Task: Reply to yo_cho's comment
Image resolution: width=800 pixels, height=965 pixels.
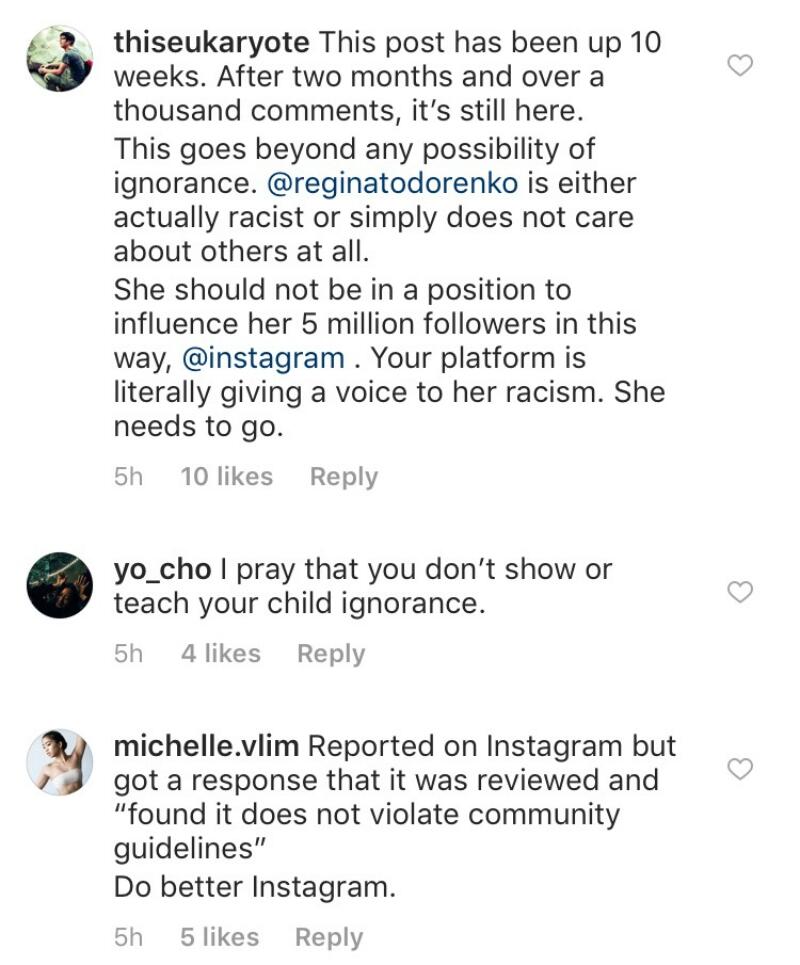Action: click(x=331, y=654)
